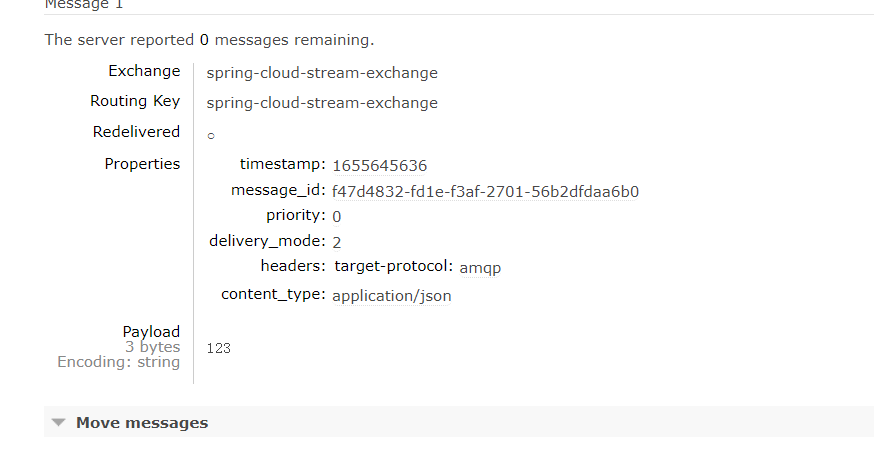This screenshot has width=874, height=449.
Task: Click the 3 bytes size text
Action: pos(152,347)
